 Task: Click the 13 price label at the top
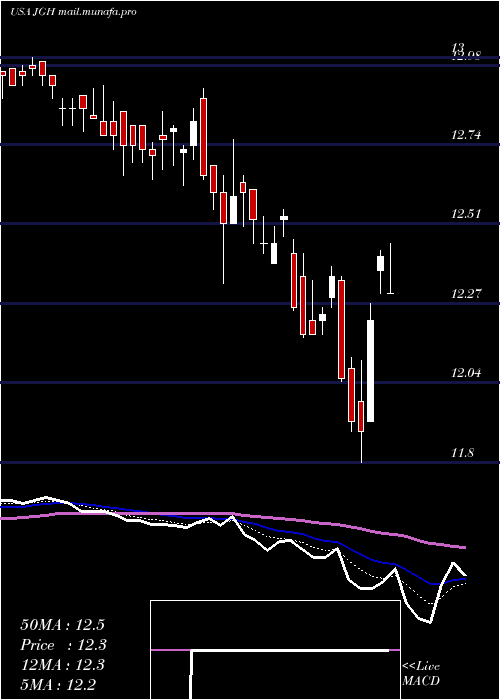coord(458,47)
